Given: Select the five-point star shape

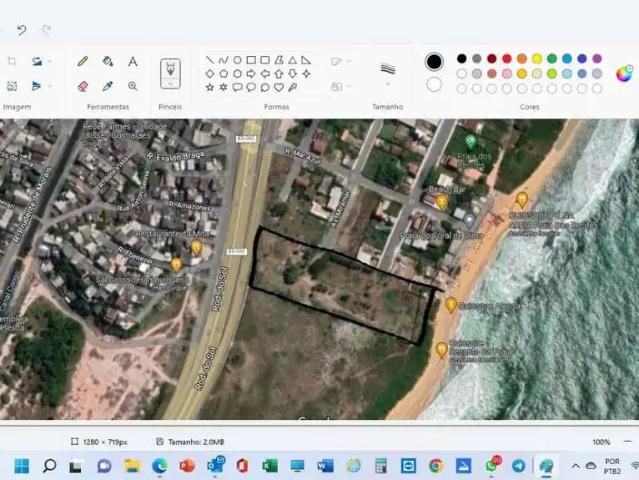Looking at the screenshot, I should tap(210, 87).
